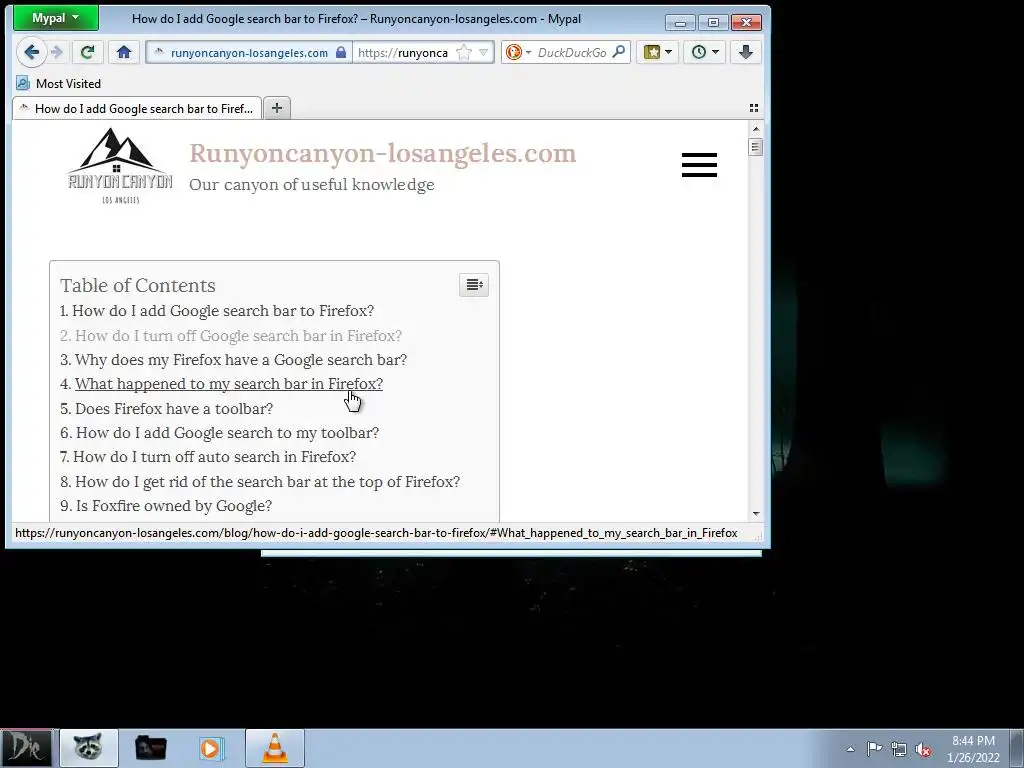The width and height of the screenshot is (1024, 768).
Task: Open the VLC cone taskbar icon
Action: pyautogui.click(x=275, y=748)
